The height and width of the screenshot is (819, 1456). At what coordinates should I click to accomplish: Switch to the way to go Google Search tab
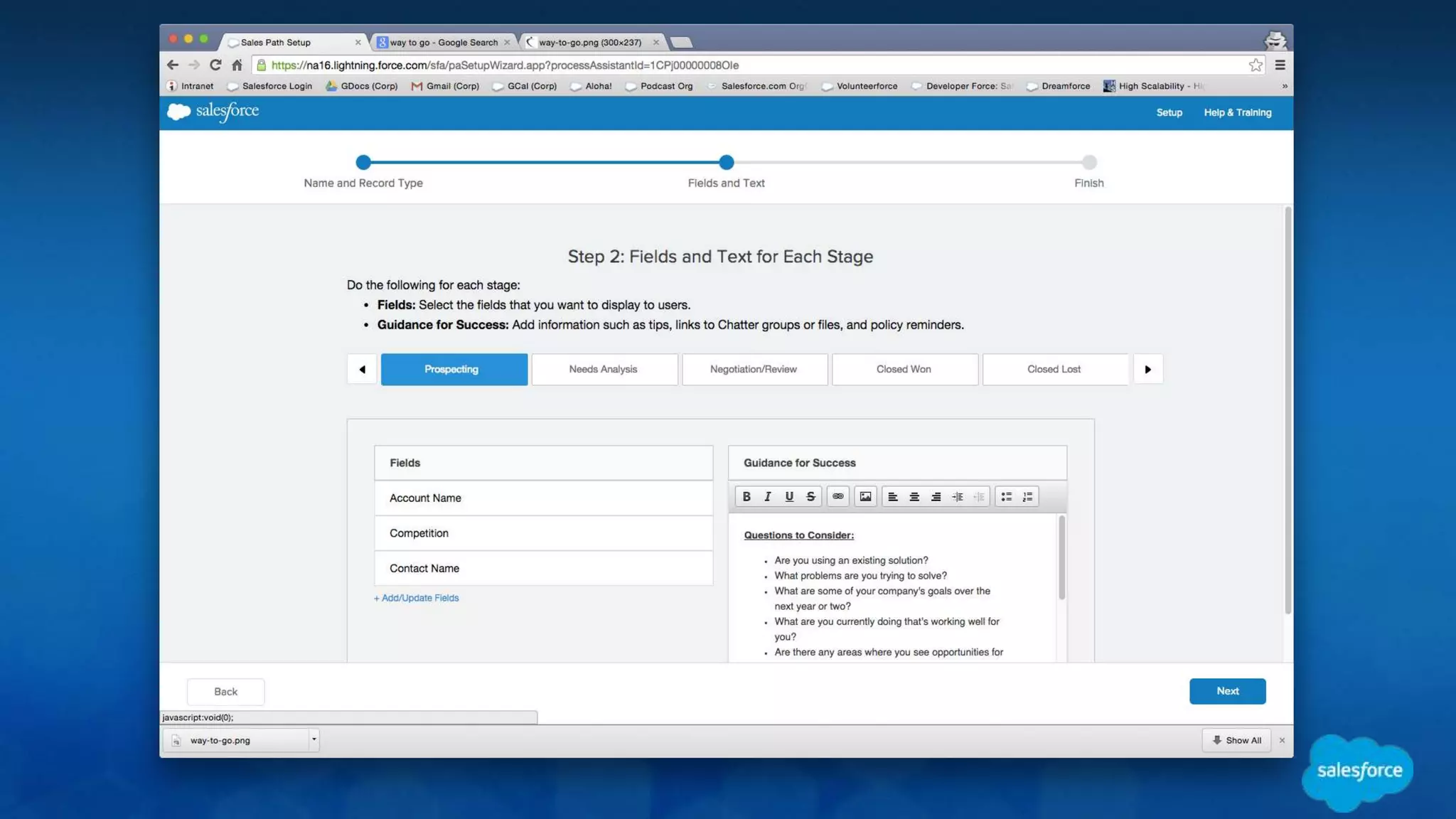point(442,43)
